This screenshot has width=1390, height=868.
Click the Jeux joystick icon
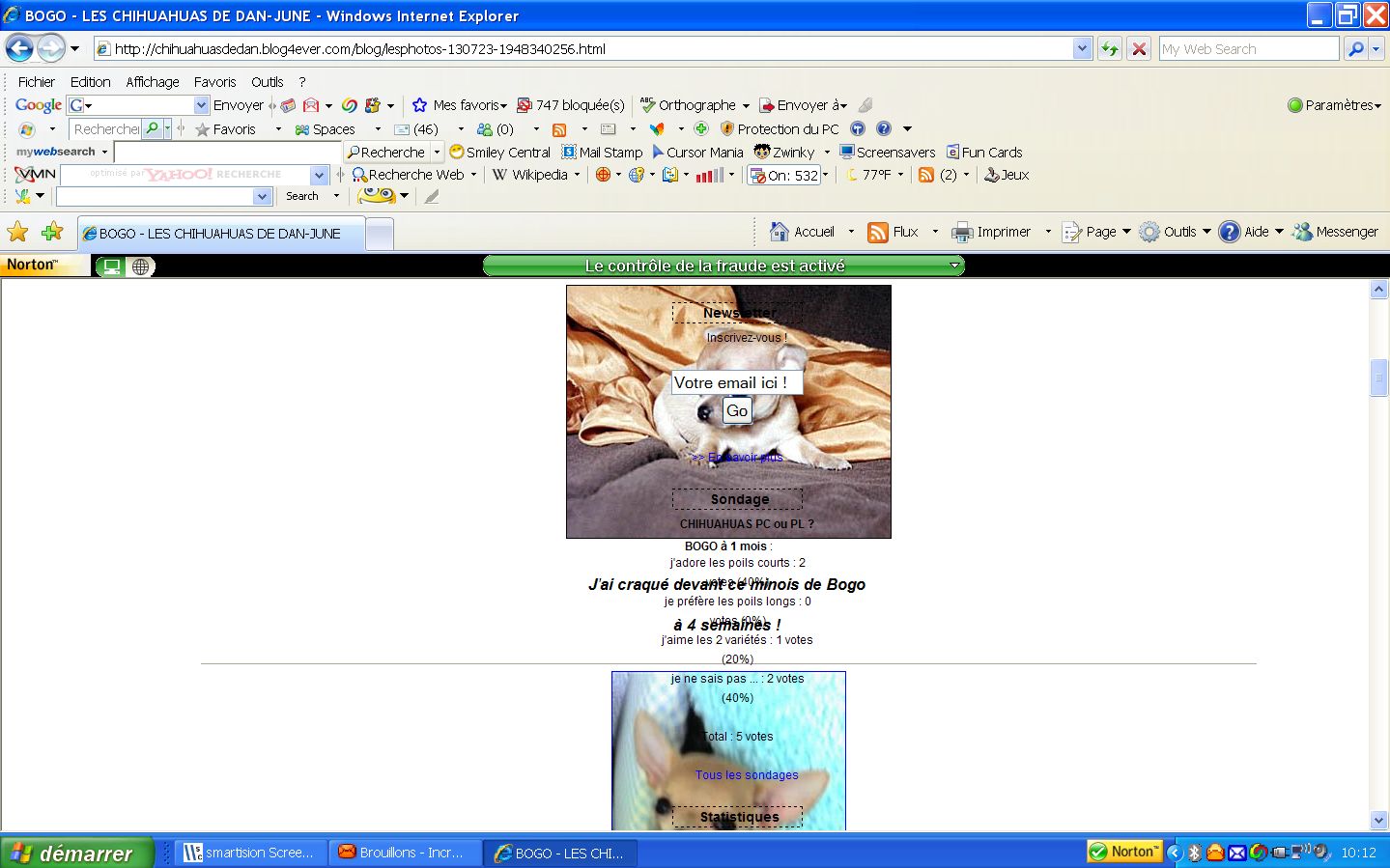tap(991, 175)
